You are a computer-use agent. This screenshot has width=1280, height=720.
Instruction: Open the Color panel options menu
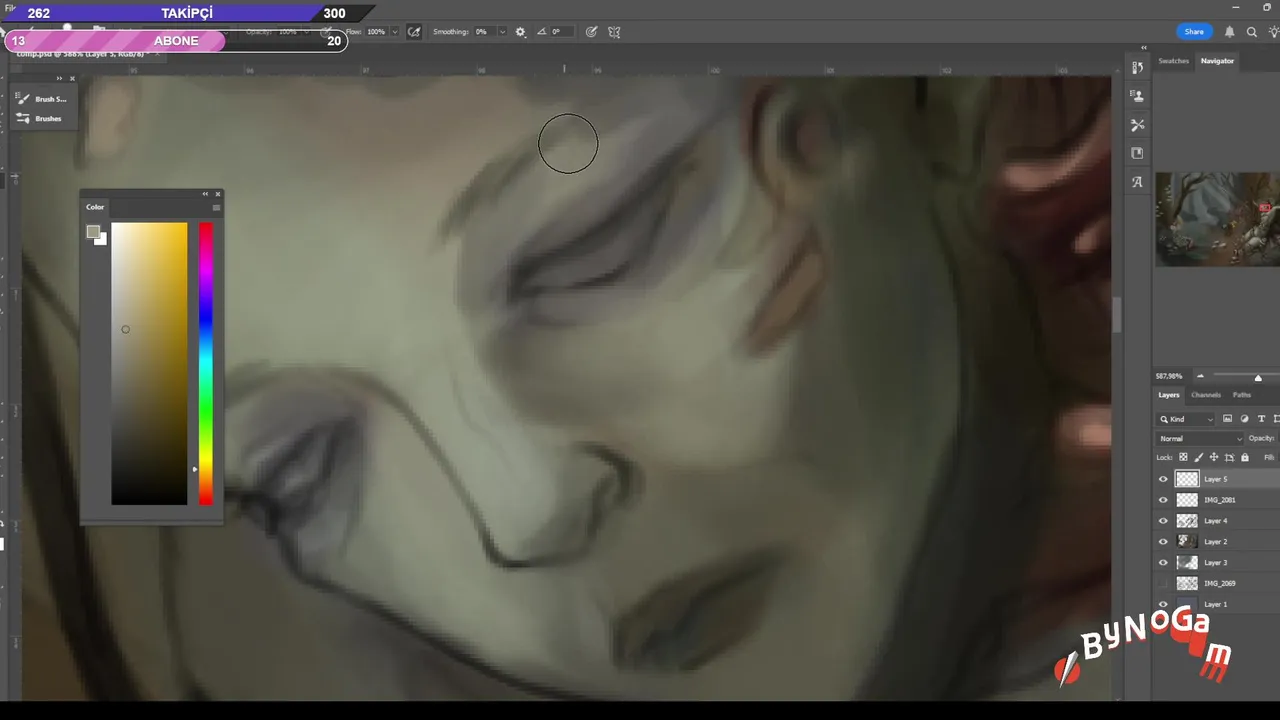[x=216, y=207]
